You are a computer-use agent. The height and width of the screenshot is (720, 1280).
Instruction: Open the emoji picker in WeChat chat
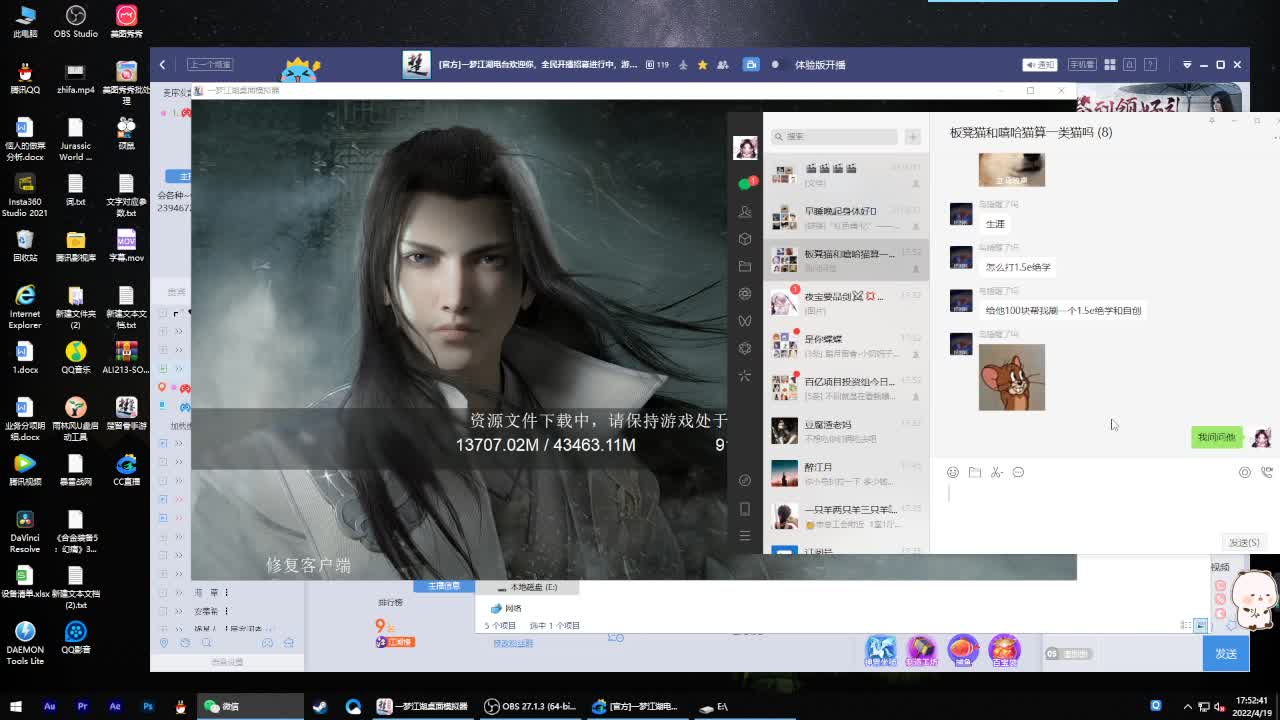point(953,472)
